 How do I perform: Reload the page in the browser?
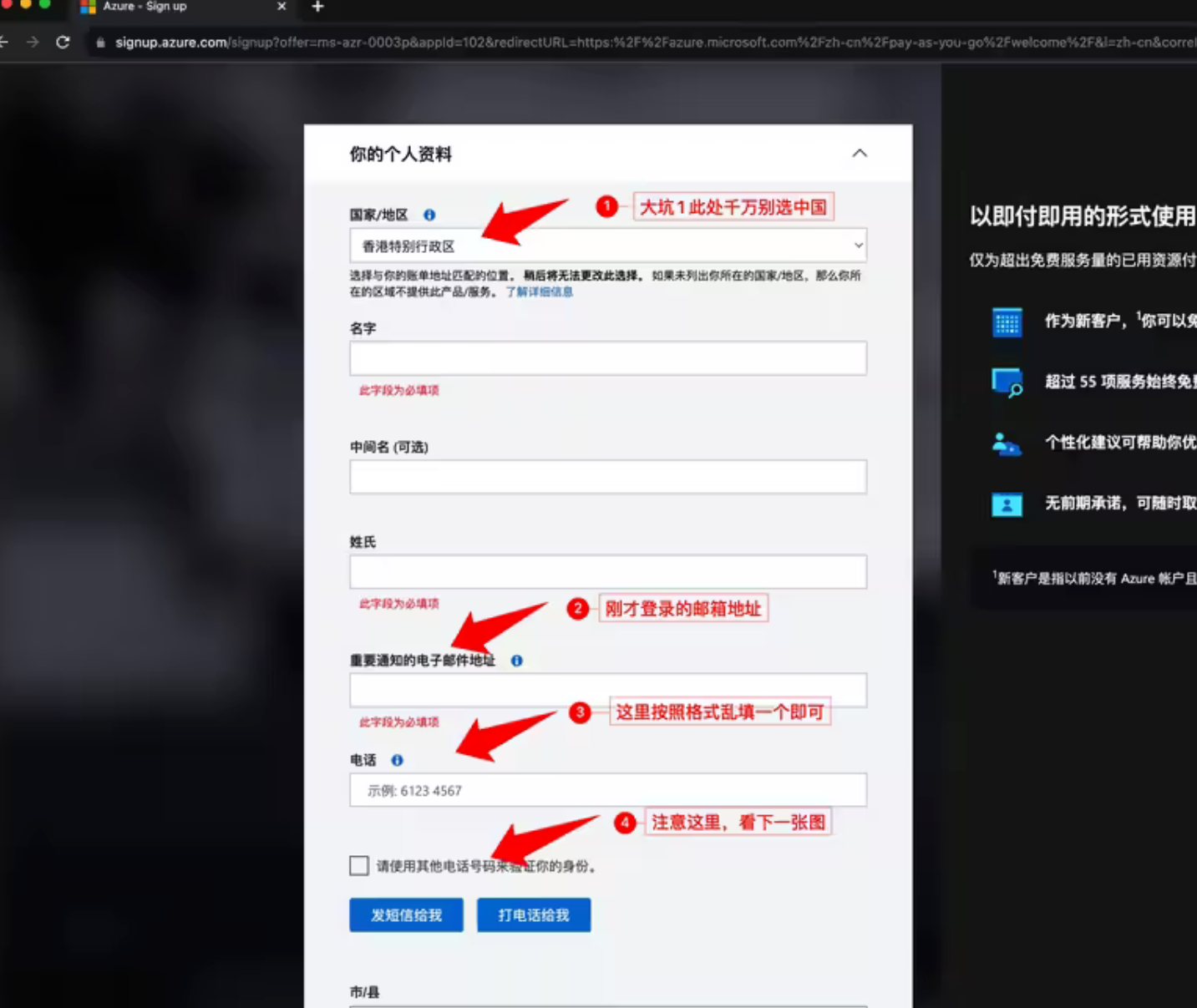pos(63,42)
